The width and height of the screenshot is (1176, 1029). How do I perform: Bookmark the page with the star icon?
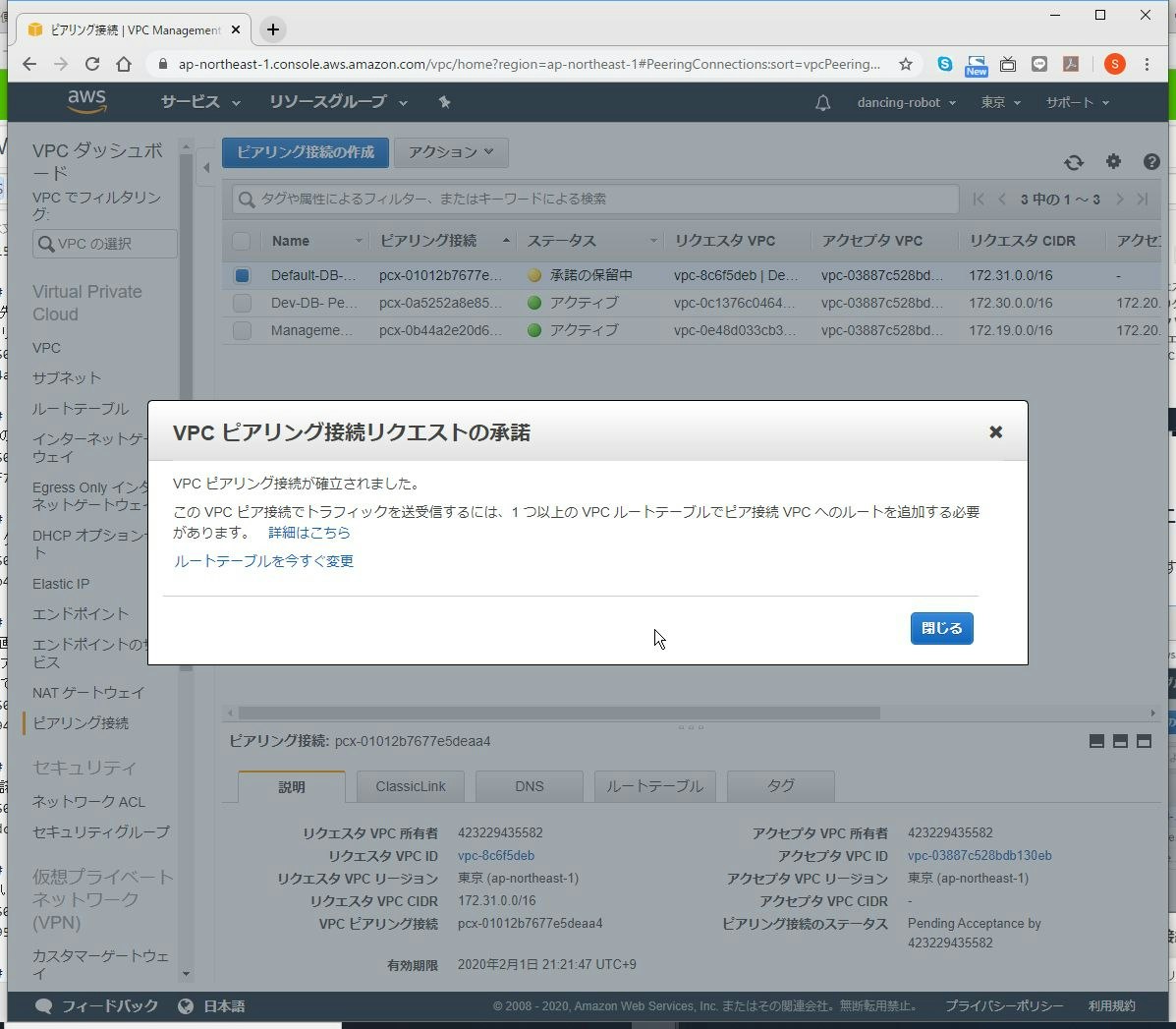[x=905, y=65]
